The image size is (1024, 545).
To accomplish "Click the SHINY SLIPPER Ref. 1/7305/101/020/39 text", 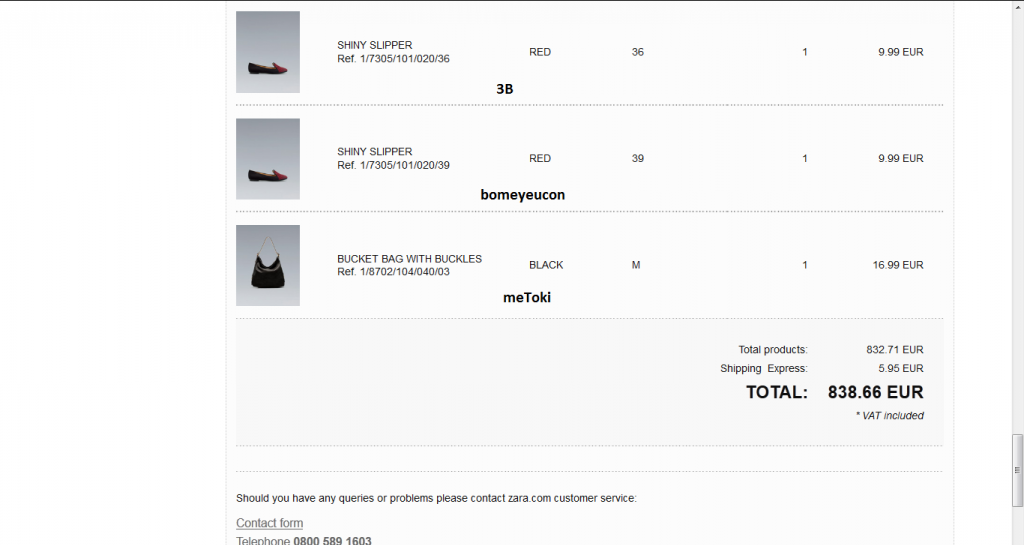I will click(393, 158).
